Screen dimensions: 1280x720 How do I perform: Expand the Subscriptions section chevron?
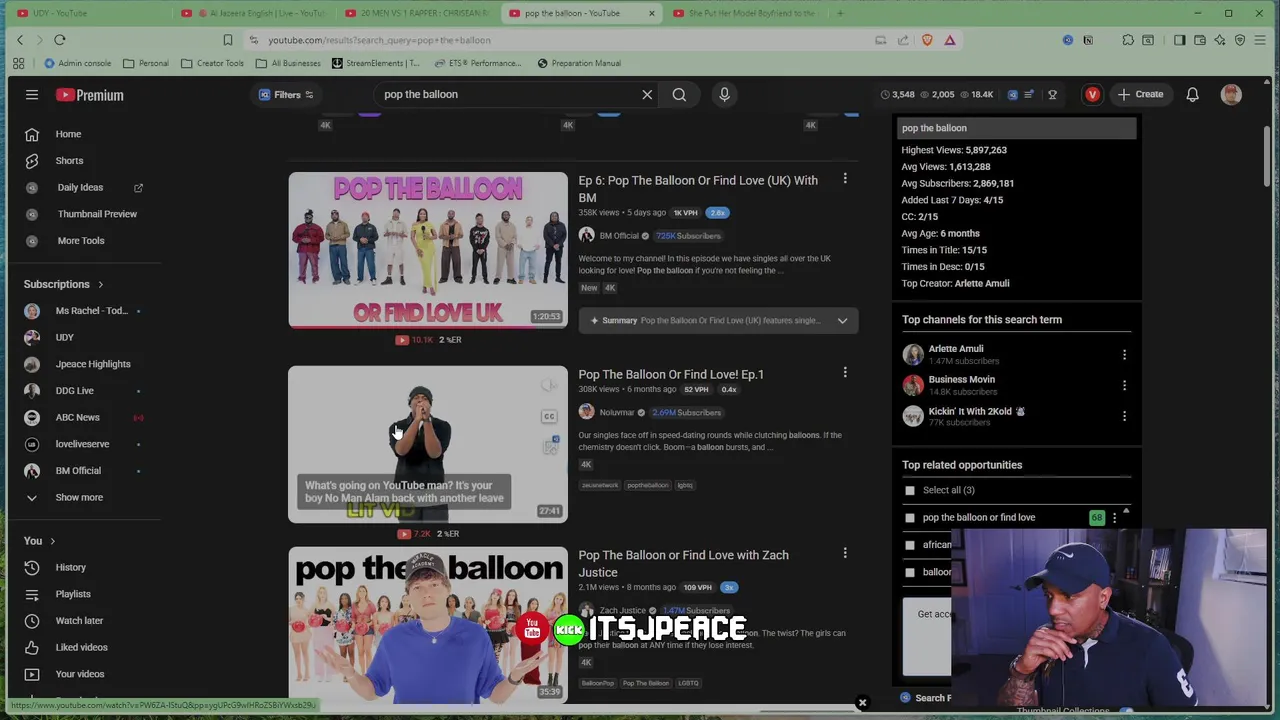pyautogui.click(x=100, y=285)
